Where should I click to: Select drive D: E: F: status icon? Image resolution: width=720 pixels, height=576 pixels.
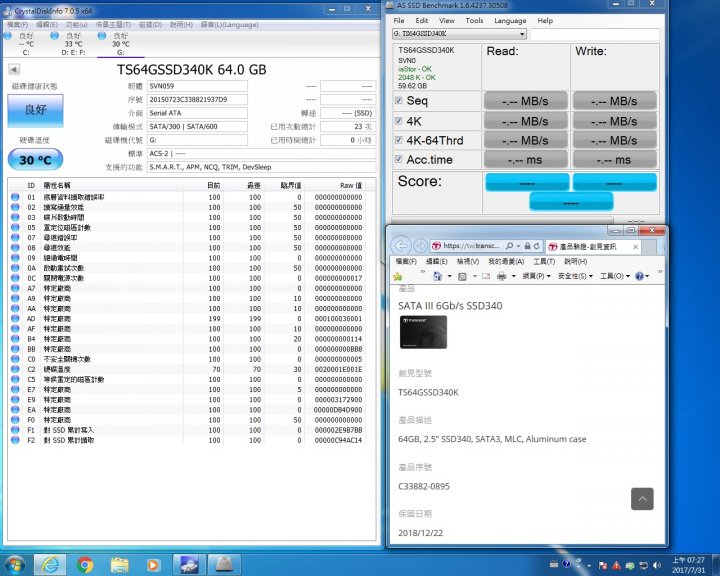(x=54, y=36)
